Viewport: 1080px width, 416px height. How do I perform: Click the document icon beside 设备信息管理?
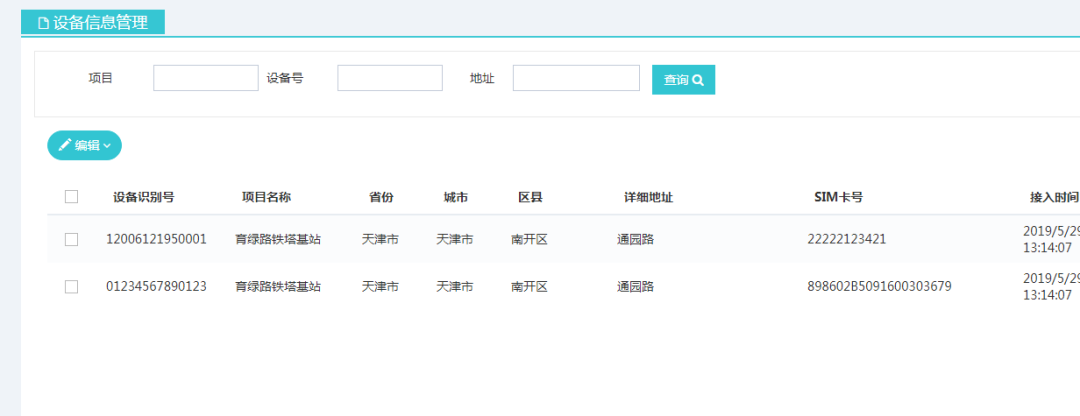42,23
